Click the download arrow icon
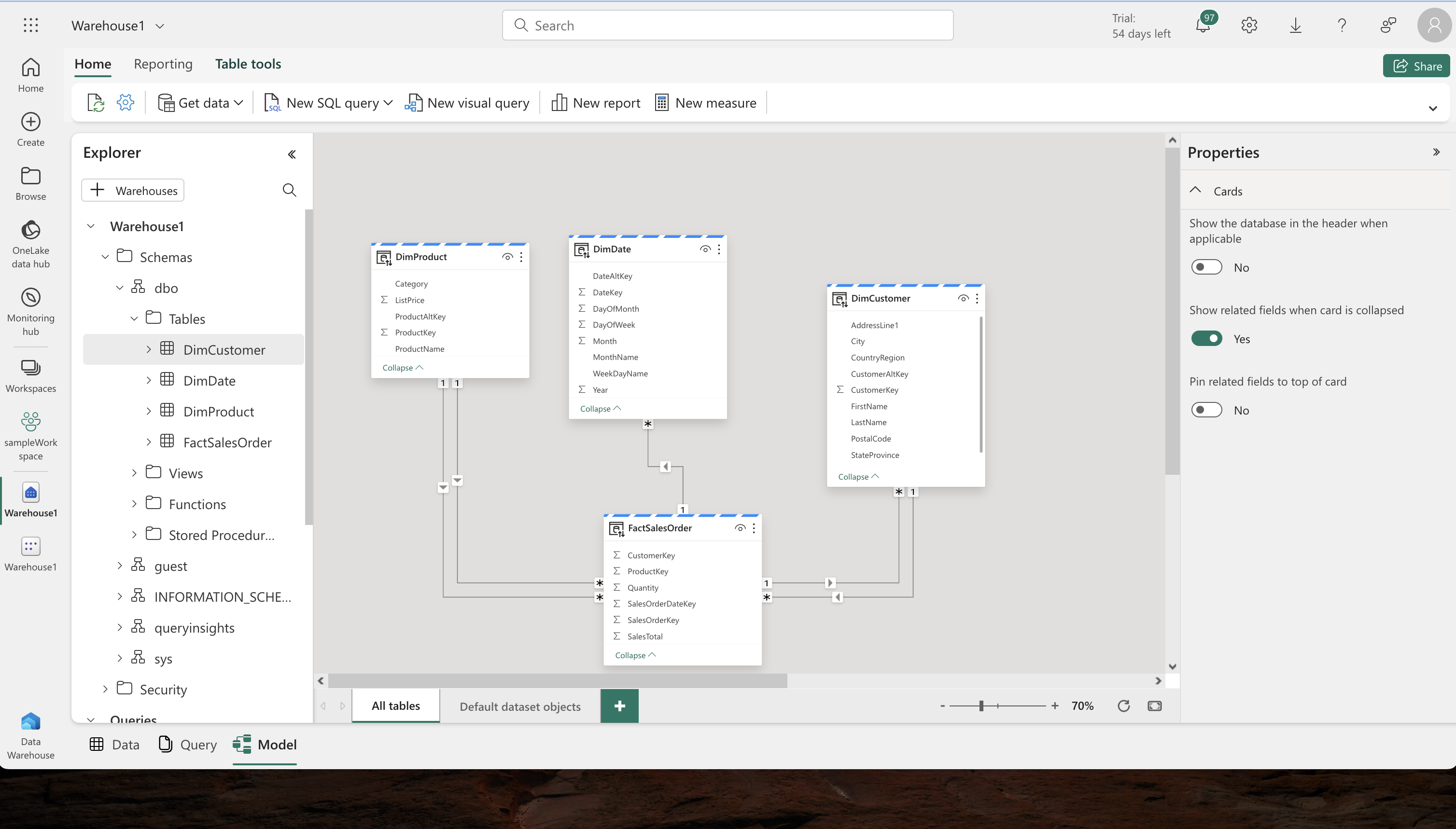This screenshot has height=829, width=1456. (x=1295, y=25)
